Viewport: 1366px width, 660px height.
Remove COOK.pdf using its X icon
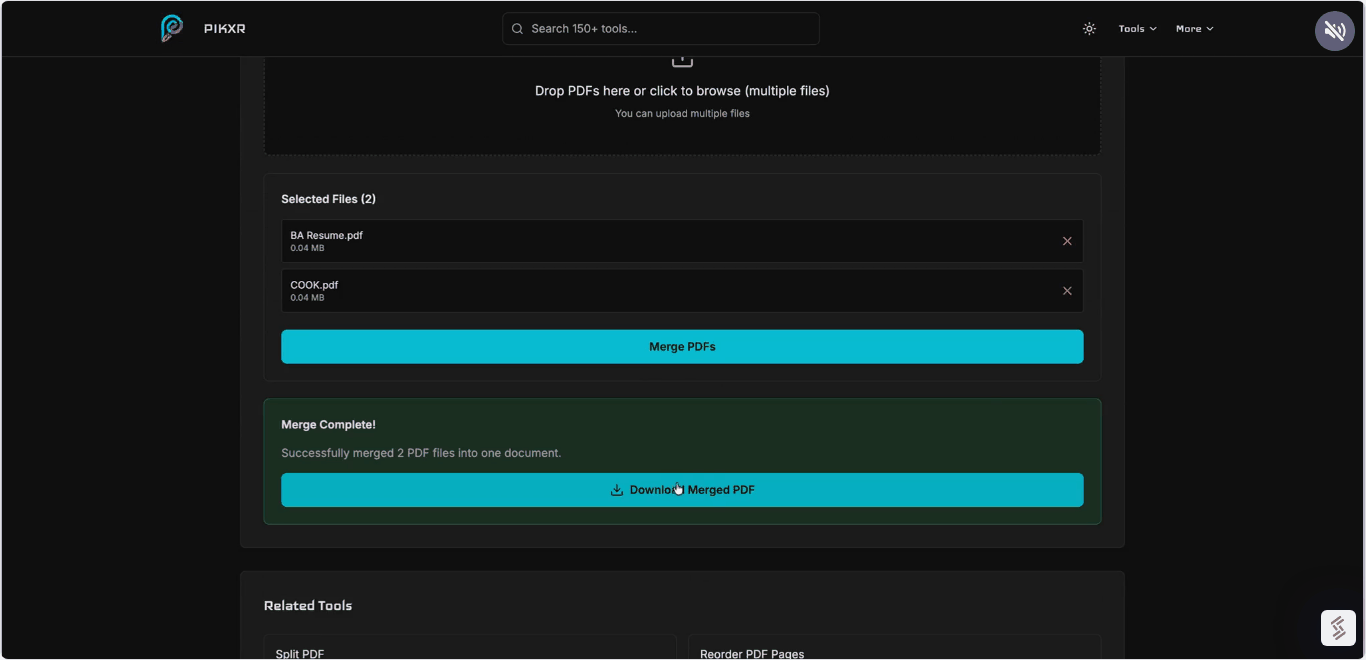pos(1066,290)
